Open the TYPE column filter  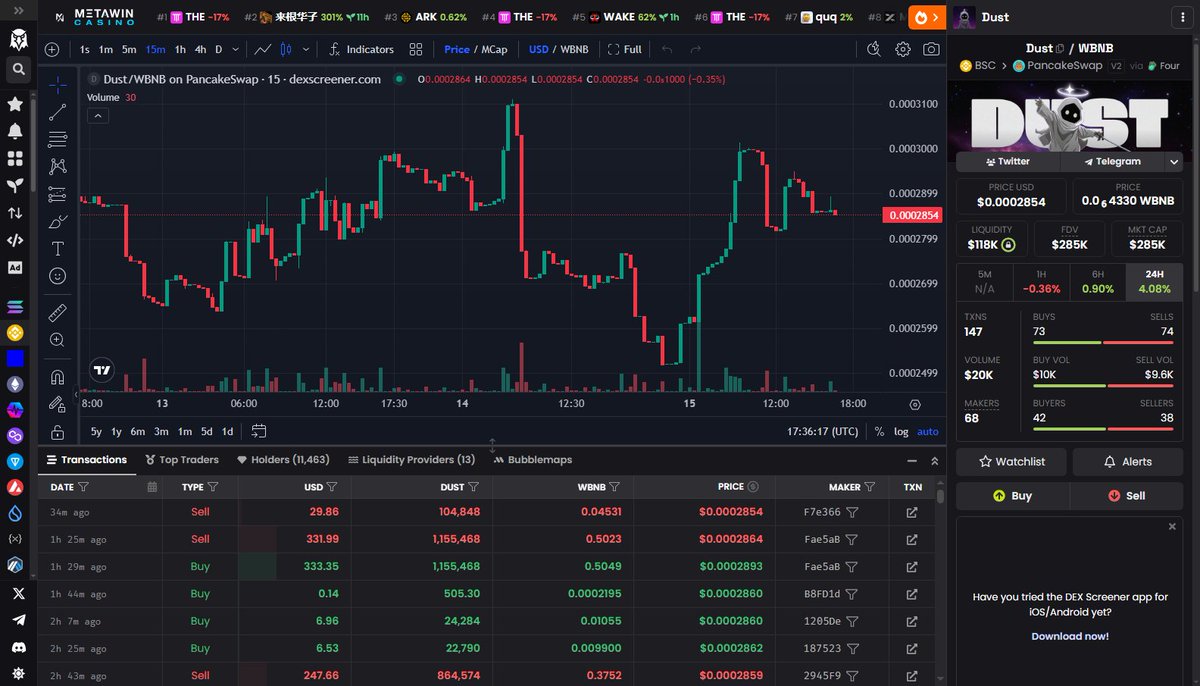coord(213,487)
